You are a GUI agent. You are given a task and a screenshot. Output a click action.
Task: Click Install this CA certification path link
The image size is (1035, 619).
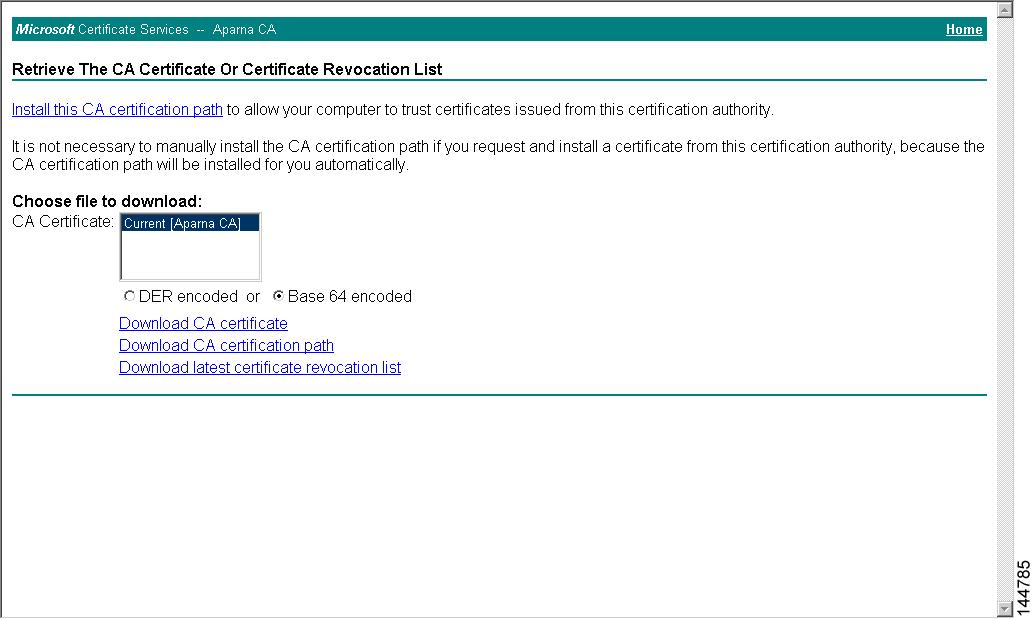[117, 110]
